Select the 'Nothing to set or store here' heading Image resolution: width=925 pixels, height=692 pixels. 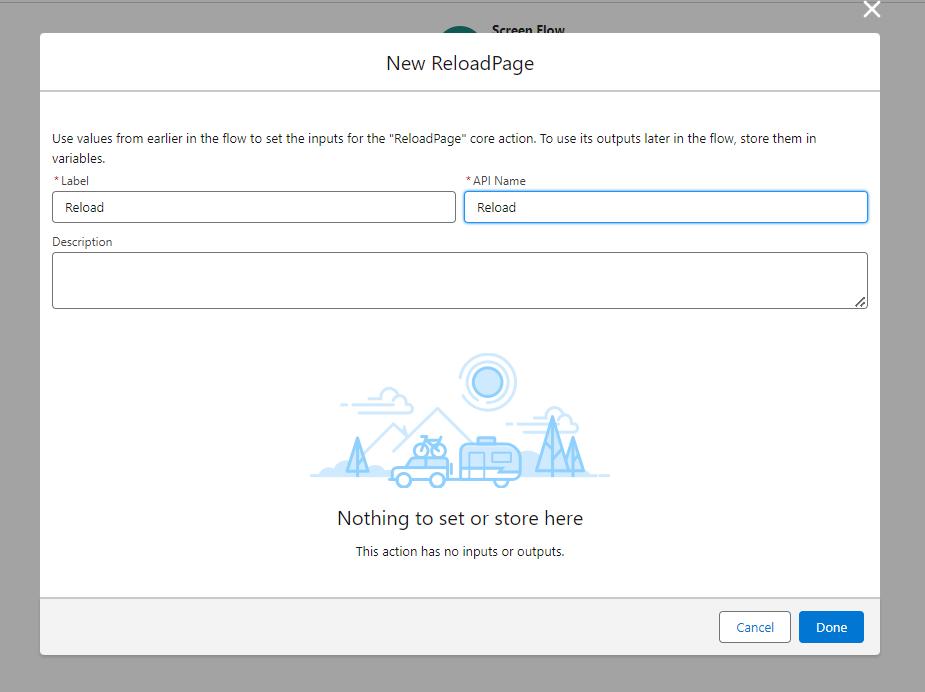click(x=460, y=518)
